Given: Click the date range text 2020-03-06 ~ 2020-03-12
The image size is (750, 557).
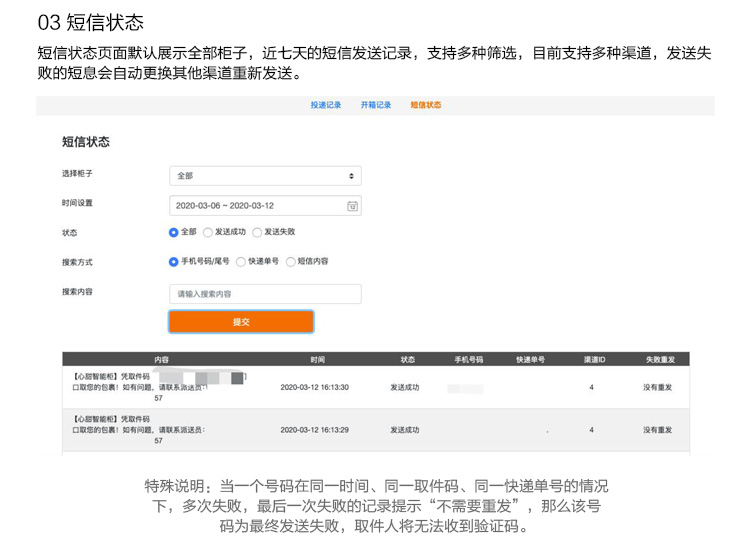Looking at the screenshot, I should click(224, 205).
